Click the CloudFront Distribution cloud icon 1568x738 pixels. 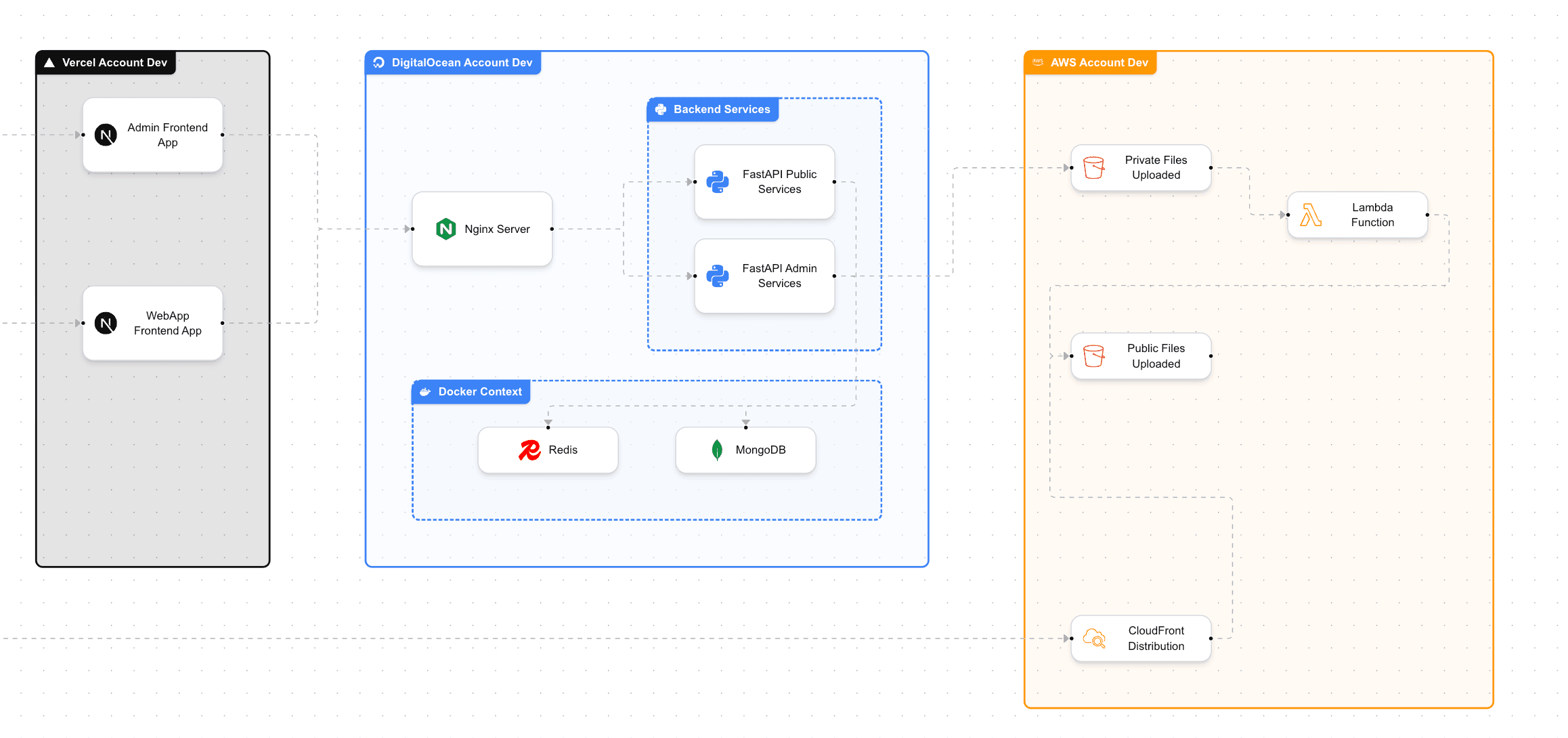point(1094,638)
